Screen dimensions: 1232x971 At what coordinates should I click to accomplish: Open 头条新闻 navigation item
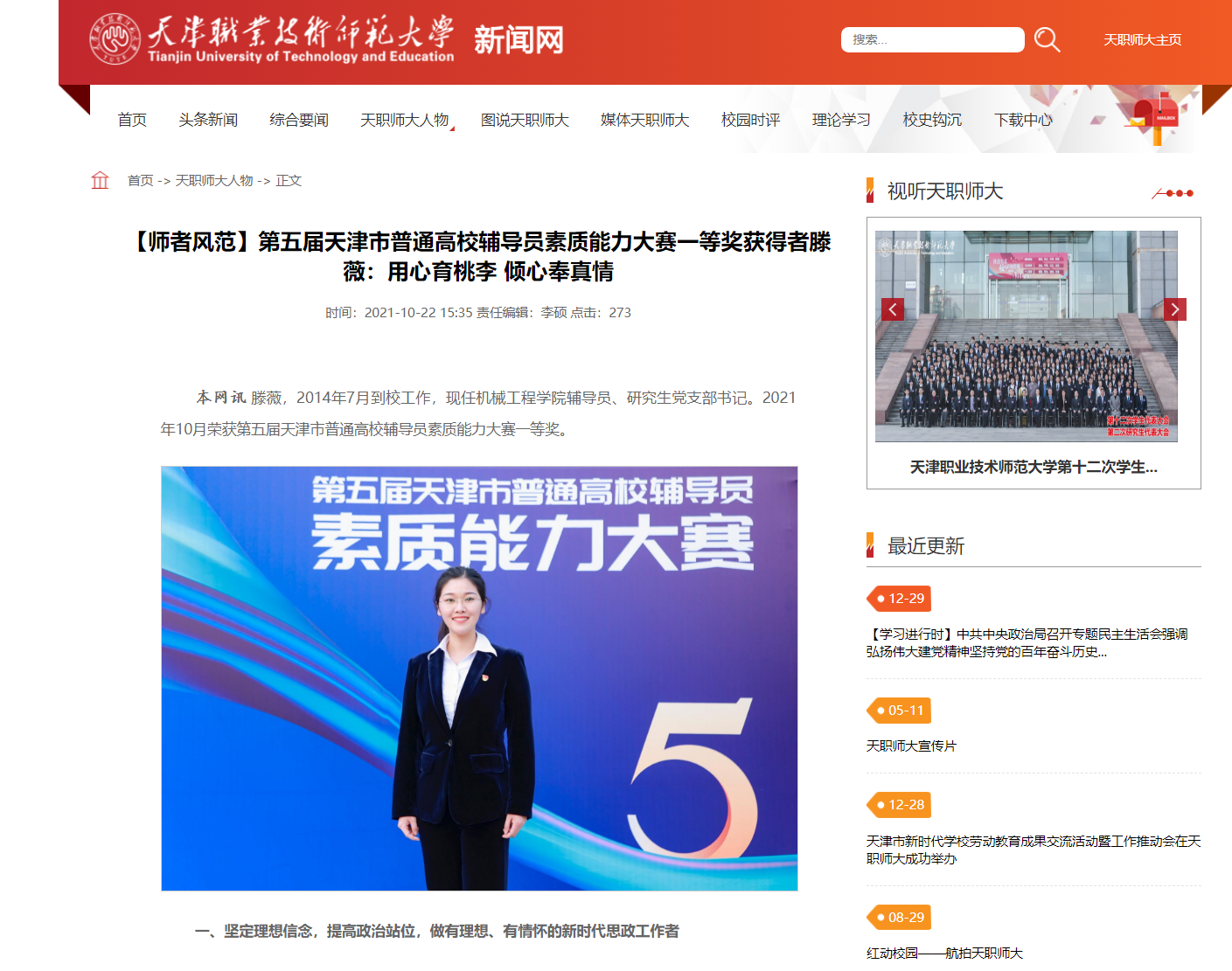(208, 120)
